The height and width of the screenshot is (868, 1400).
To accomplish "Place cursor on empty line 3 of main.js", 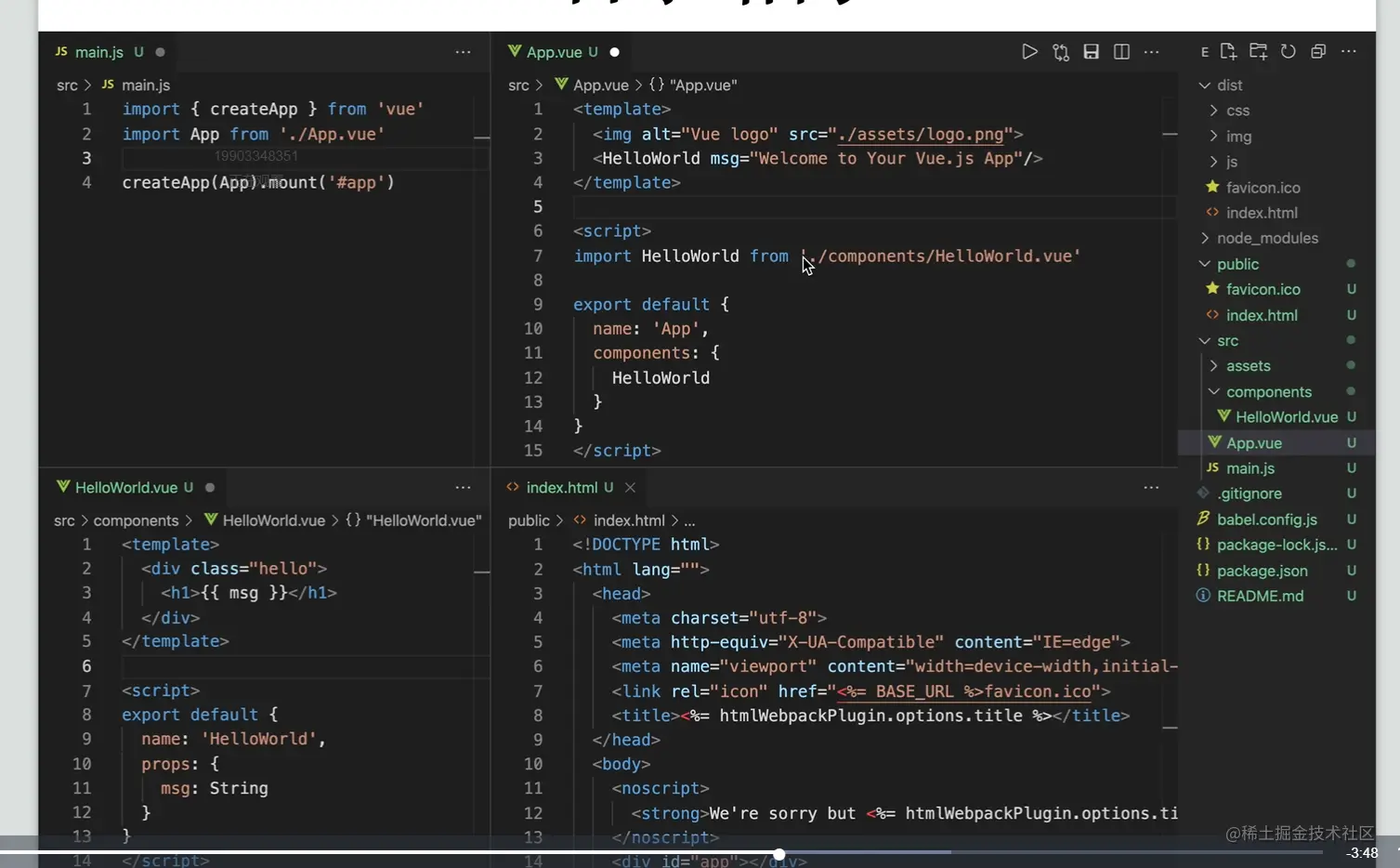I will tap(305, 158).
